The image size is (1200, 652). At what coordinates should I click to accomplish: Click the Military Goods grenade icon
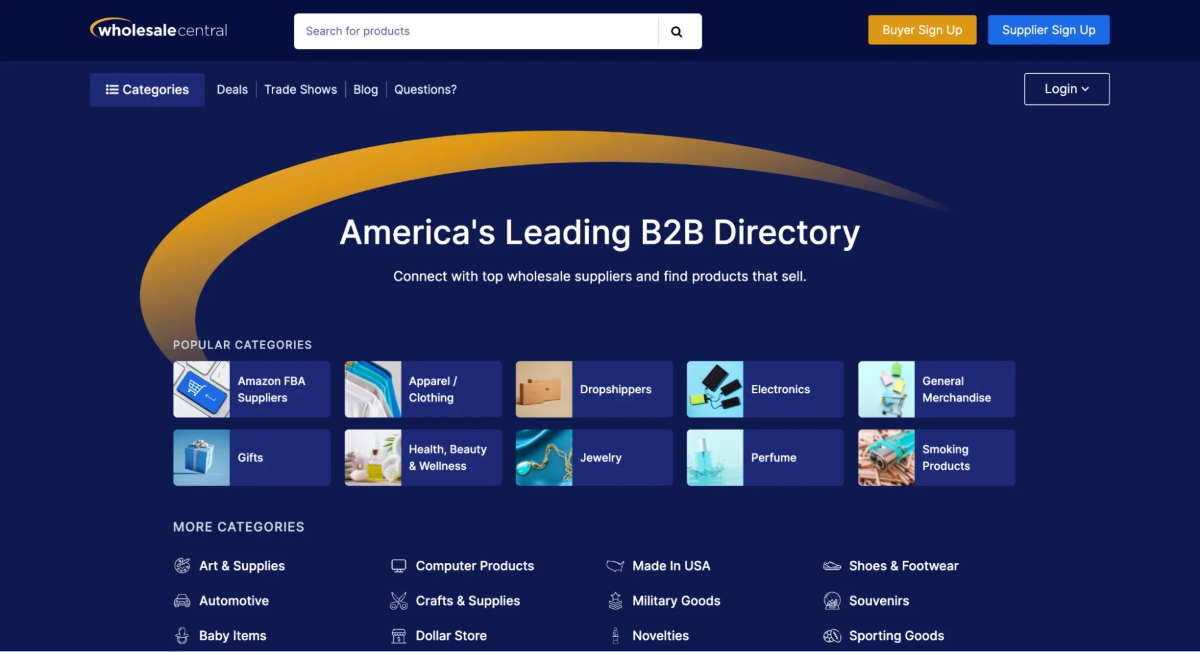pos(616,600)
